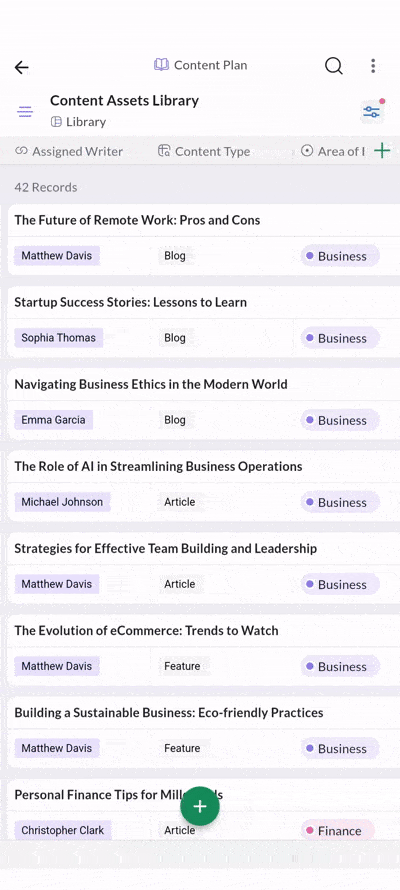Open the three-dot overflow menu
This screenshot has width=400, height=890.
[x=373, y=66]
